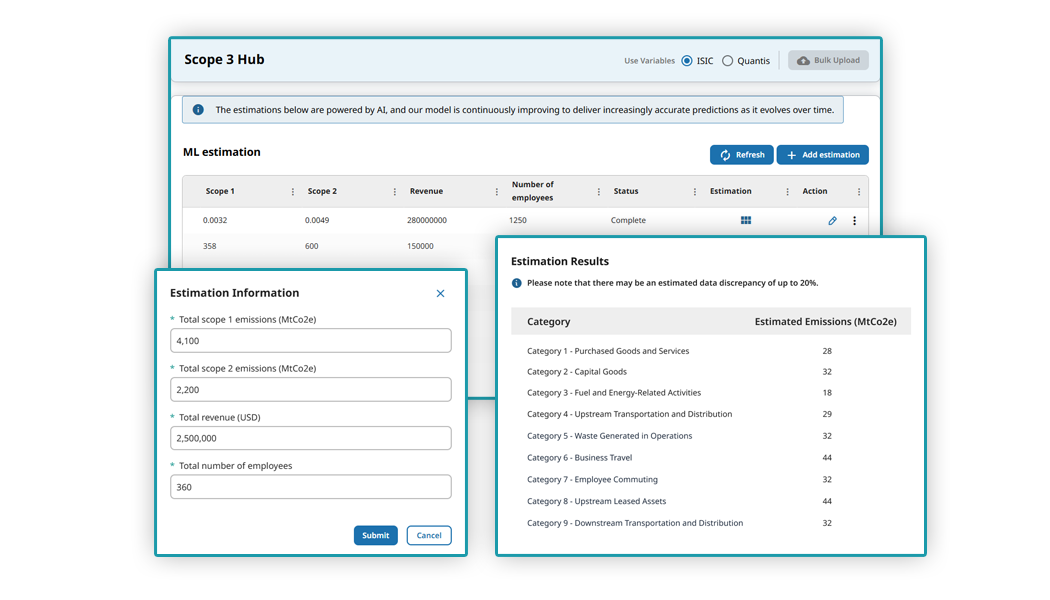Cancel the Estimation Information form

pos(428,535)
